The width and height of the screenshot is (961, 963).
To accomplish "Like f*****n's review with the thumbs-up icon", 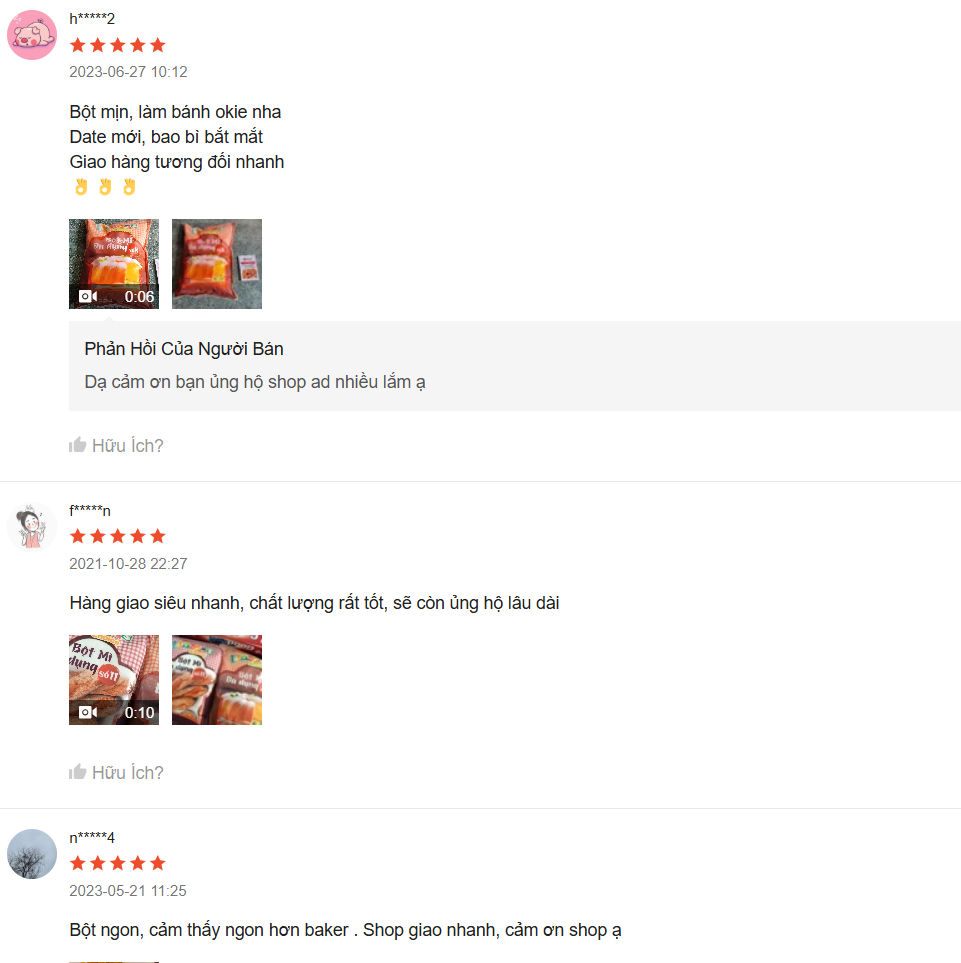I will [77, 771].
